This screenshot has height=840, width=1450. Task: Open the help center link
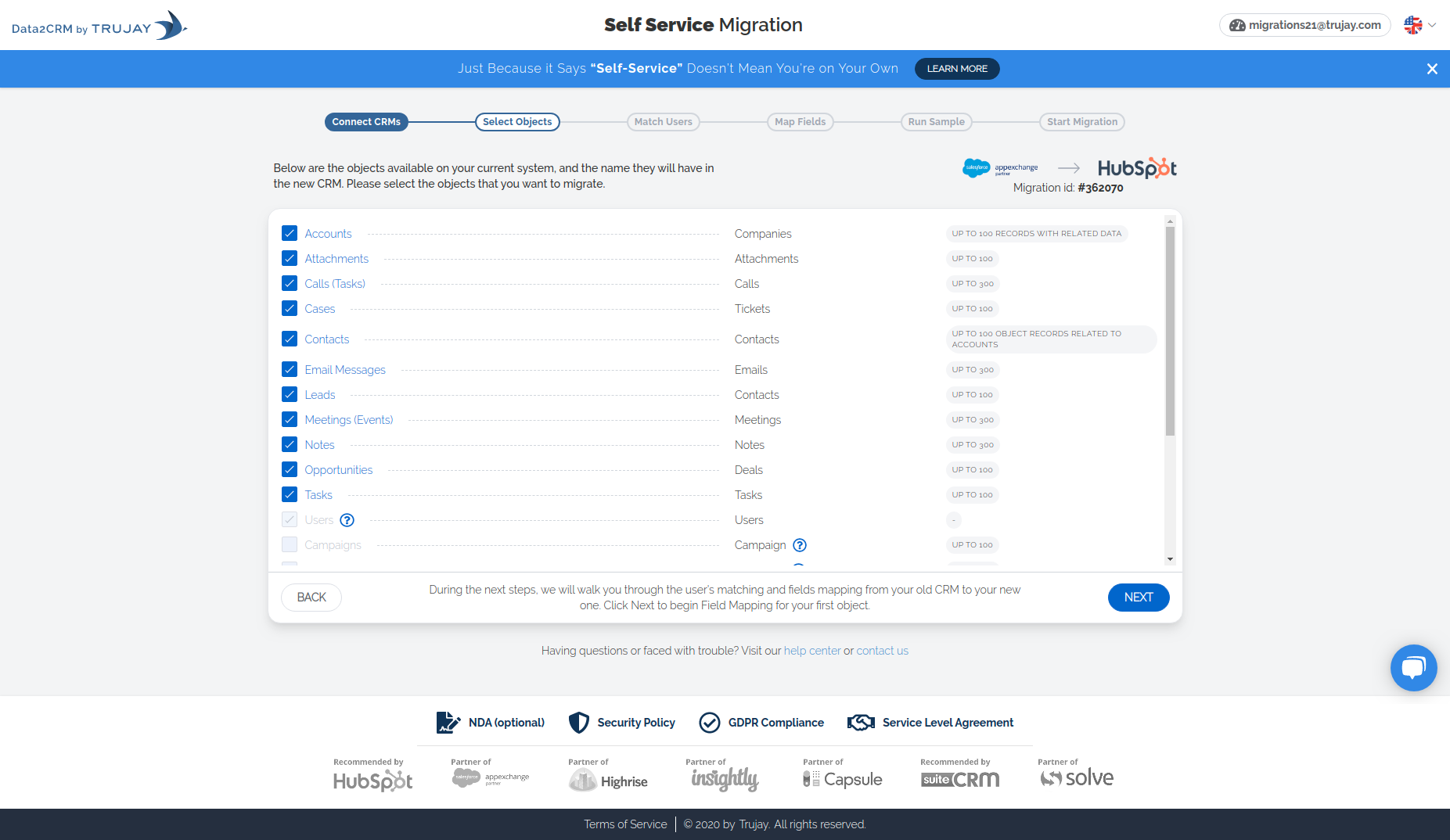pos(812,651)
